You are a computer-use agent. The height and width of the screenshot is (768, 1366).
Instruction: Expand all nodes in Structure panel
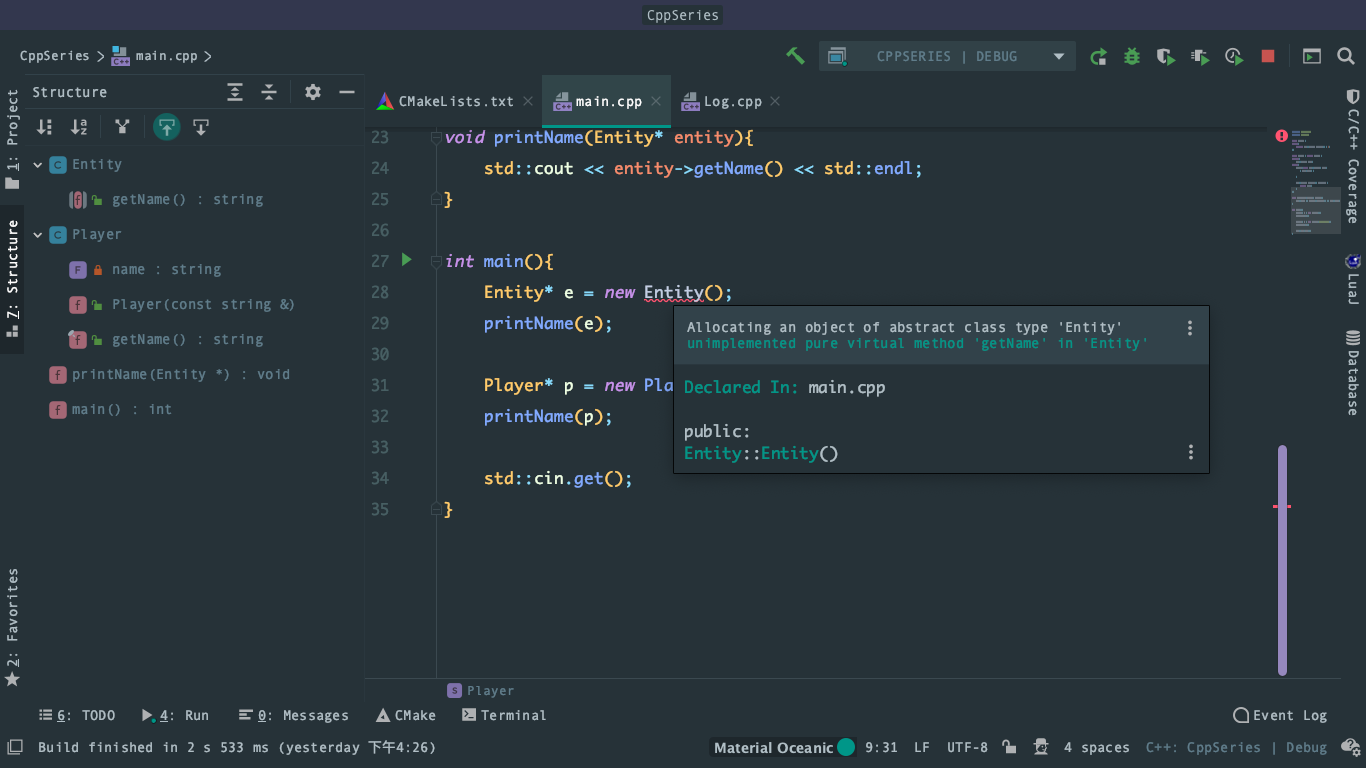click(235, 92)
